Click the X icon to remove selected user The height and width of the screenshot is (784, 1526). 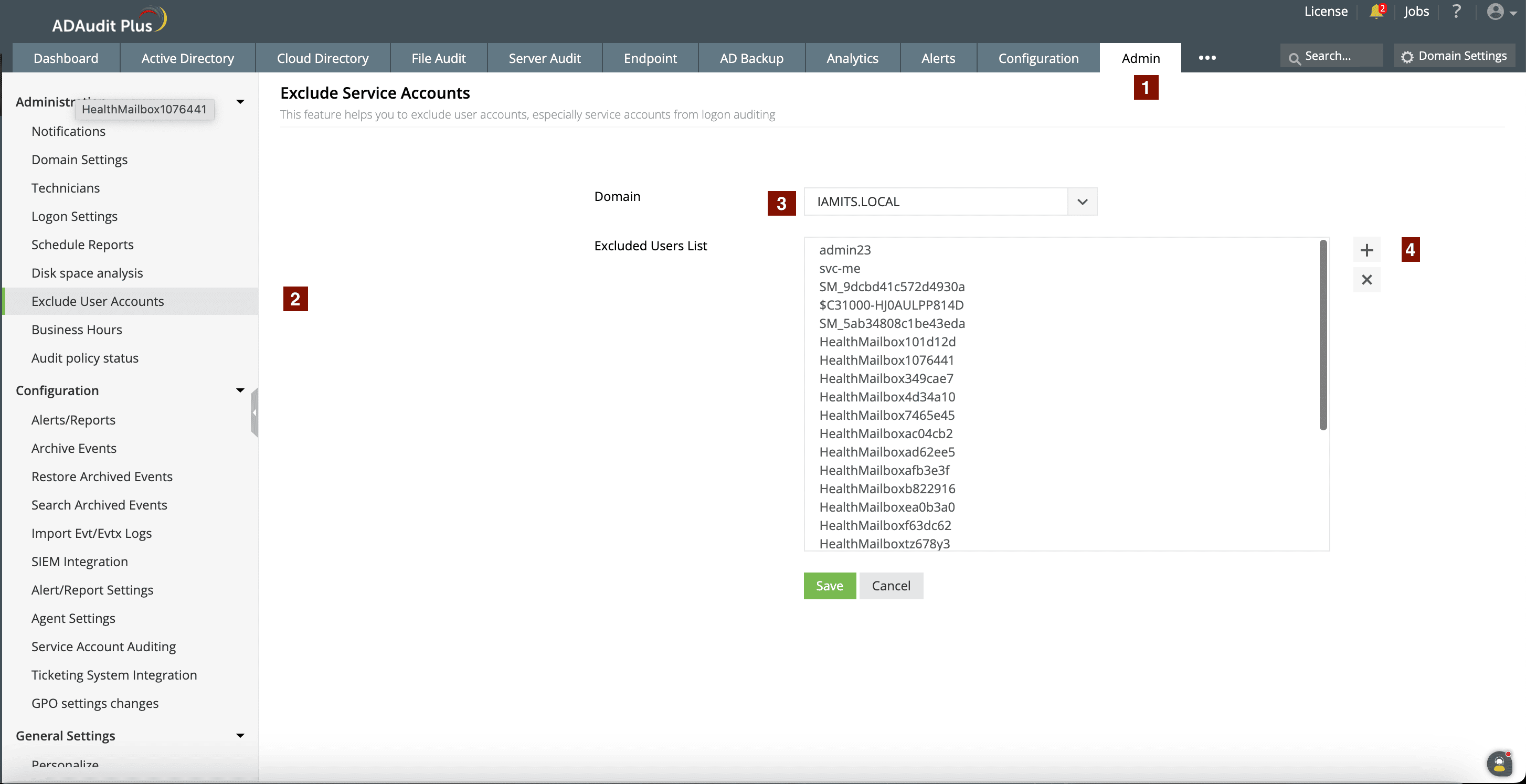coord(1366,280)
